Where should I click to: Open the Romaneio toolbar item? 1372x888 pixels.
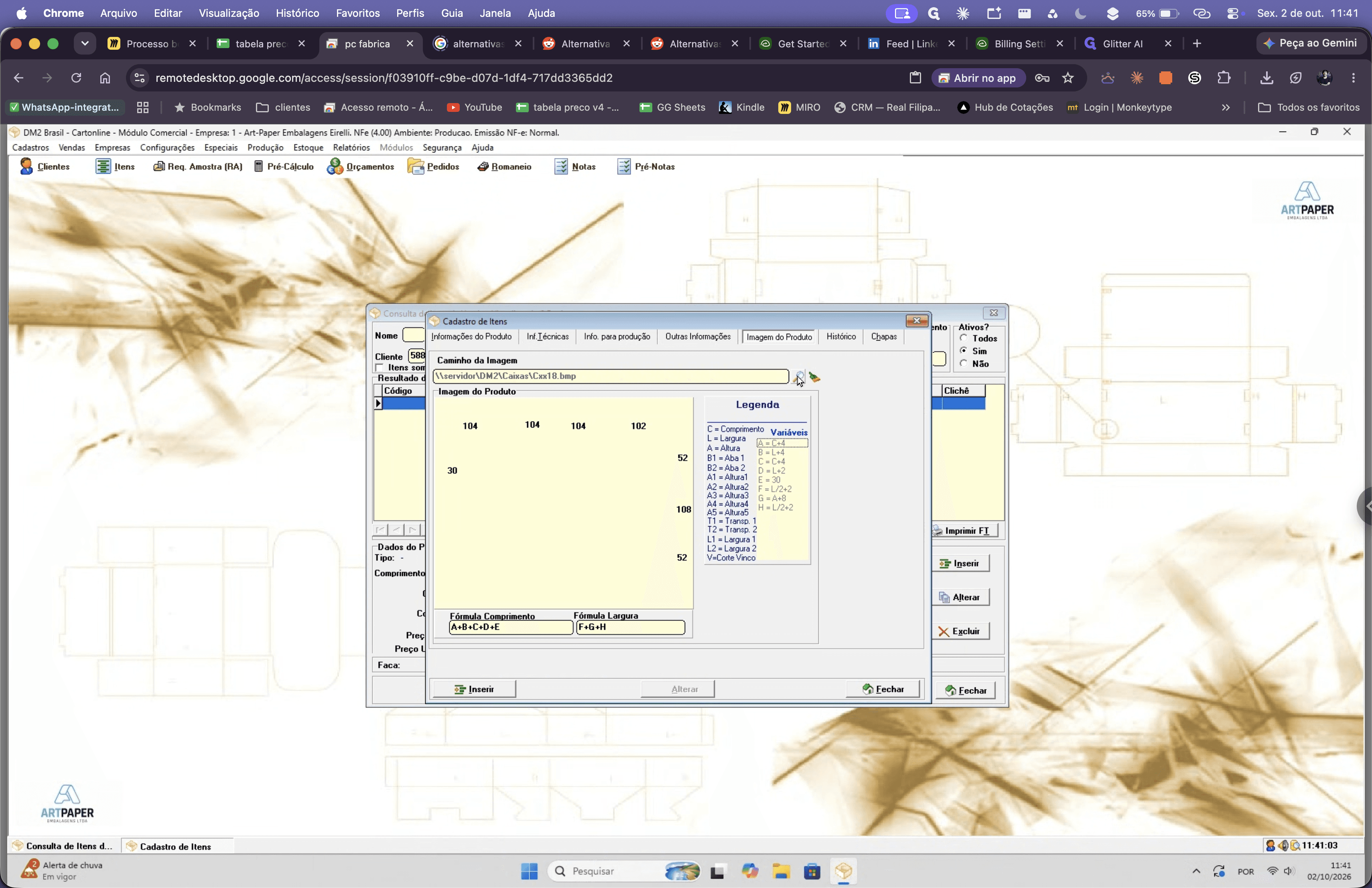pyautogui.click(x=504, y=166)
